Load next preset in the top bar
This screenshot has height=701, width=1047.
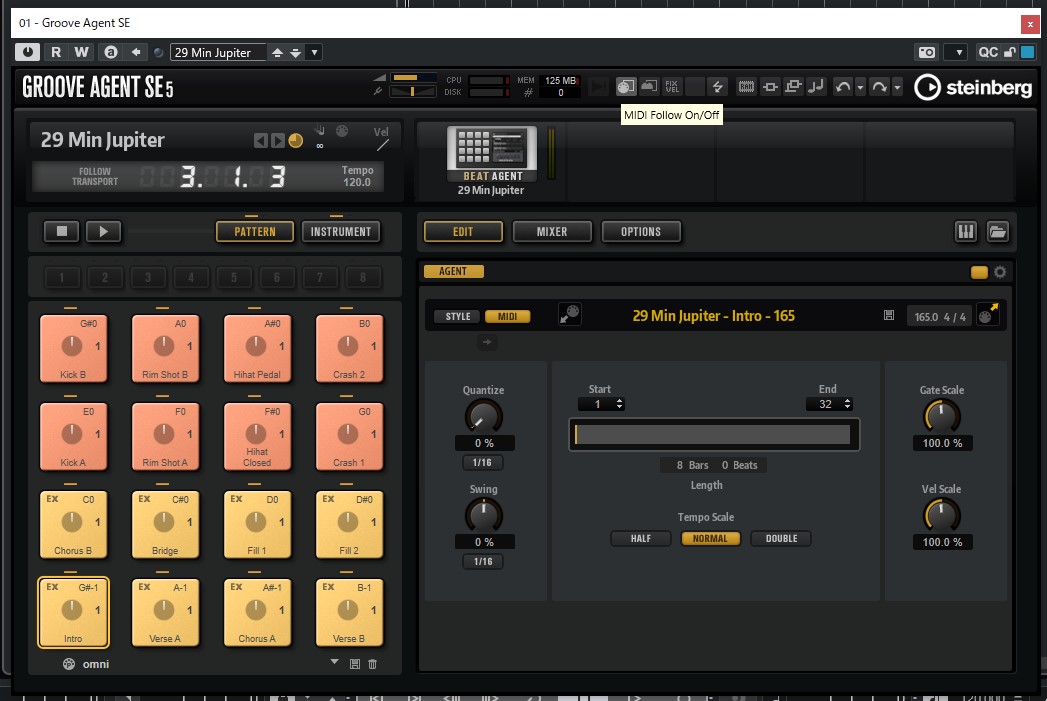pos(296,53)
